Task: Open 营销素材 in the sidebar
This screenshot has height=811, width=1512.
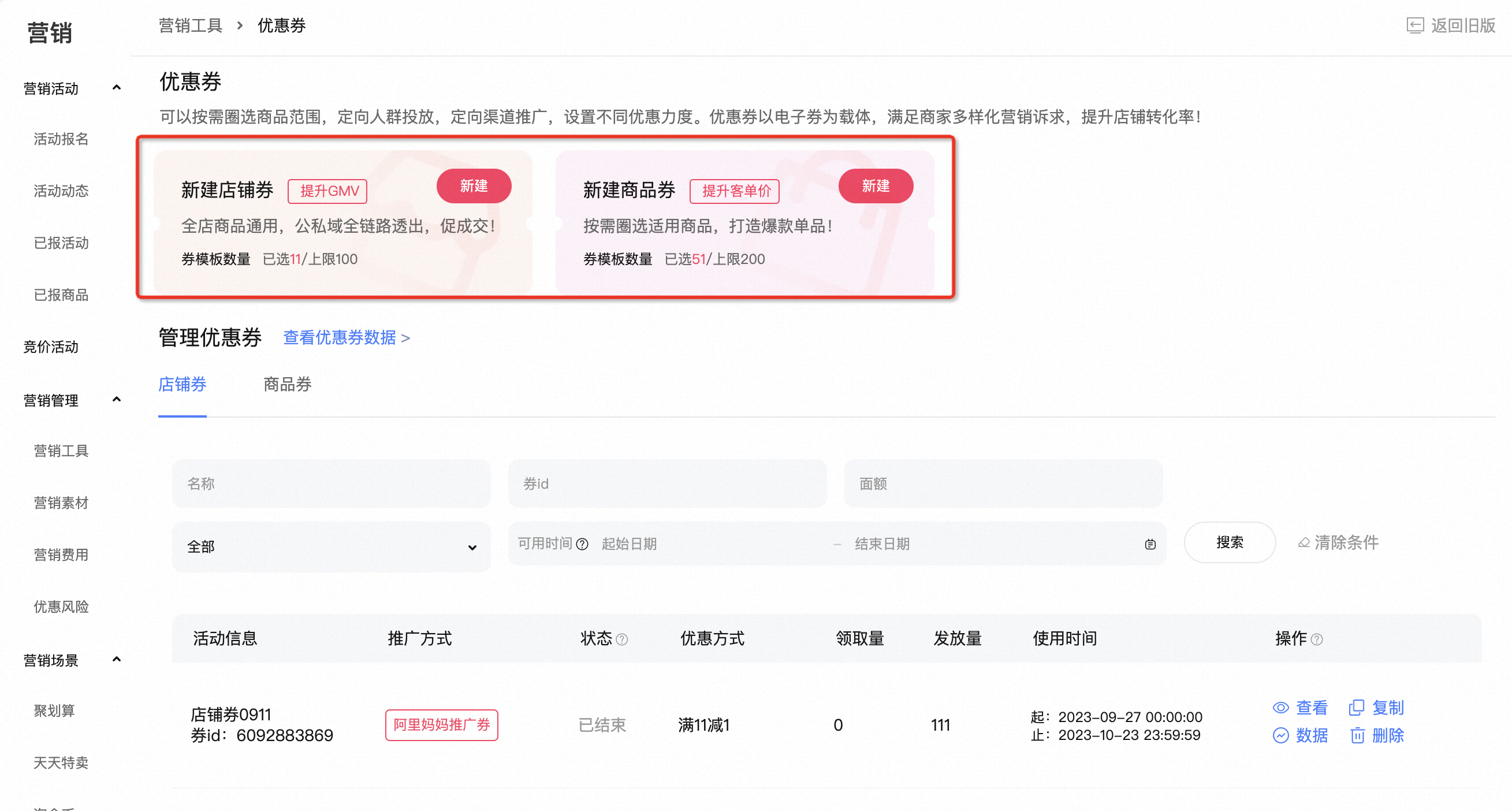Action: tap(61, 503)
